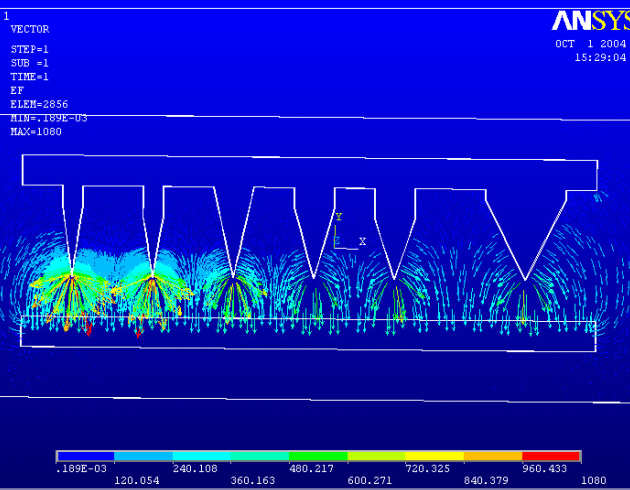Pick the red segment in the contour legend
Screen dimensions: 630x490
[551, 456]
